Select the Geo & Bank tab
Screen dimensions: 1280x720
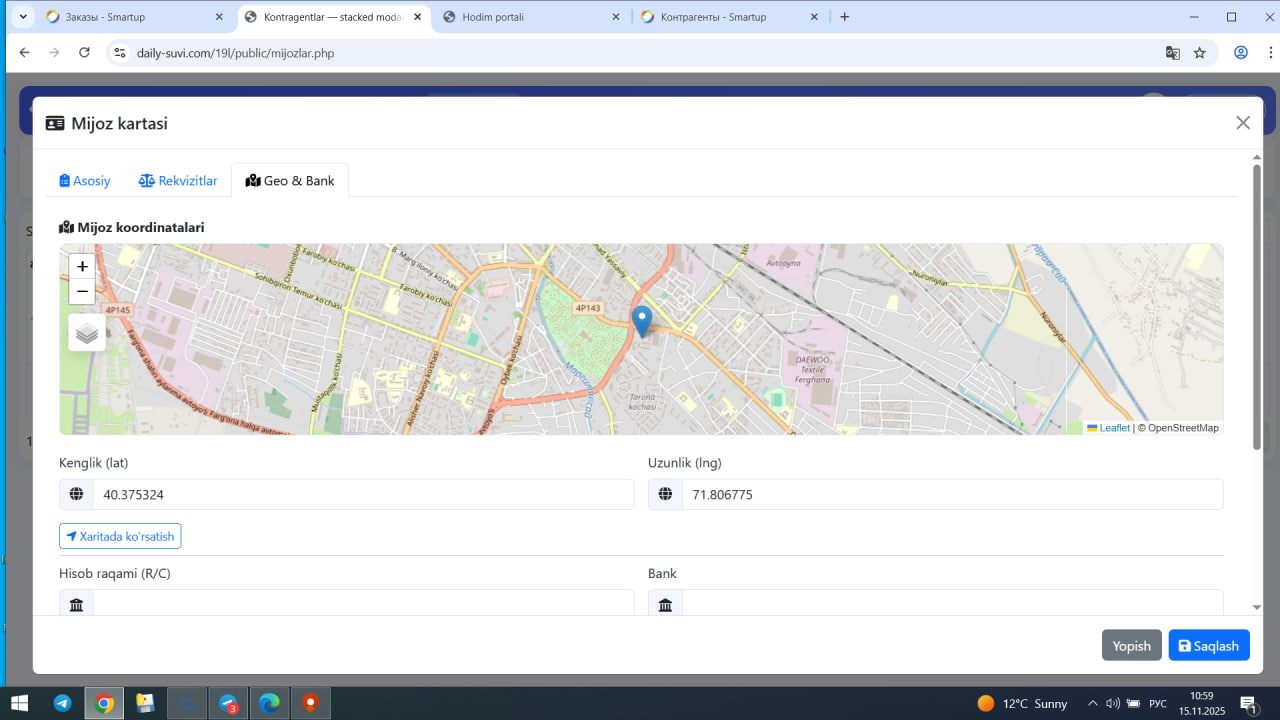click(x=290, y=181)
